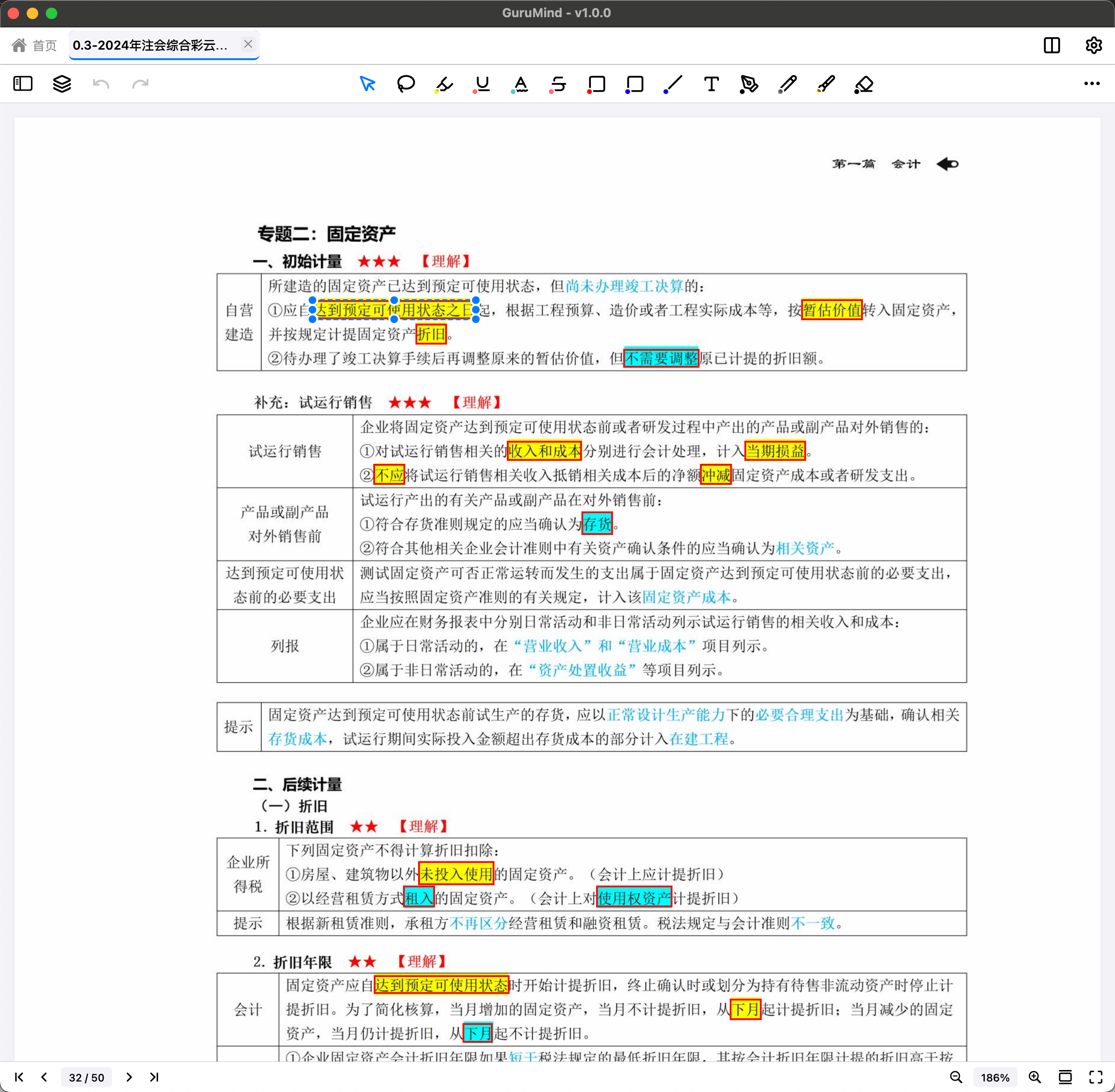Click the page number field 32 / 50
The image size is (1115, 1092).
86,1077
